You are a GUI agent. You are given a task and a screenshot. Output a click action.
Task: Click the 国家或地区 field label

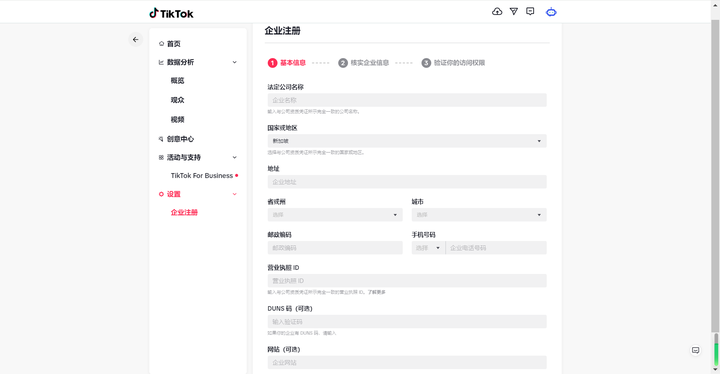pyautogui.click(x=282, y=128)
